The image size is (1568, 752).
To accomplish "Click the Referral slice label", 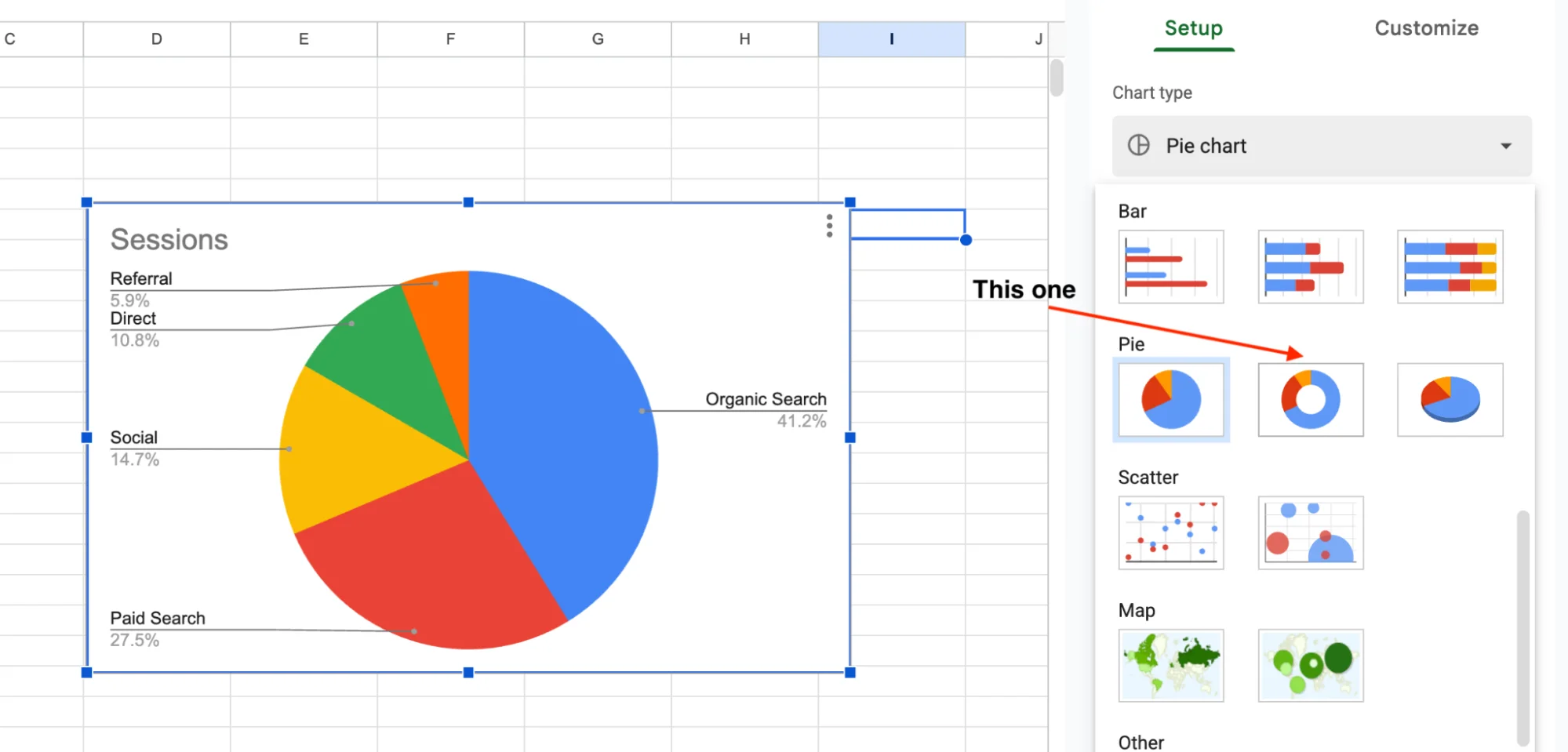I will [x=141, y=278].
